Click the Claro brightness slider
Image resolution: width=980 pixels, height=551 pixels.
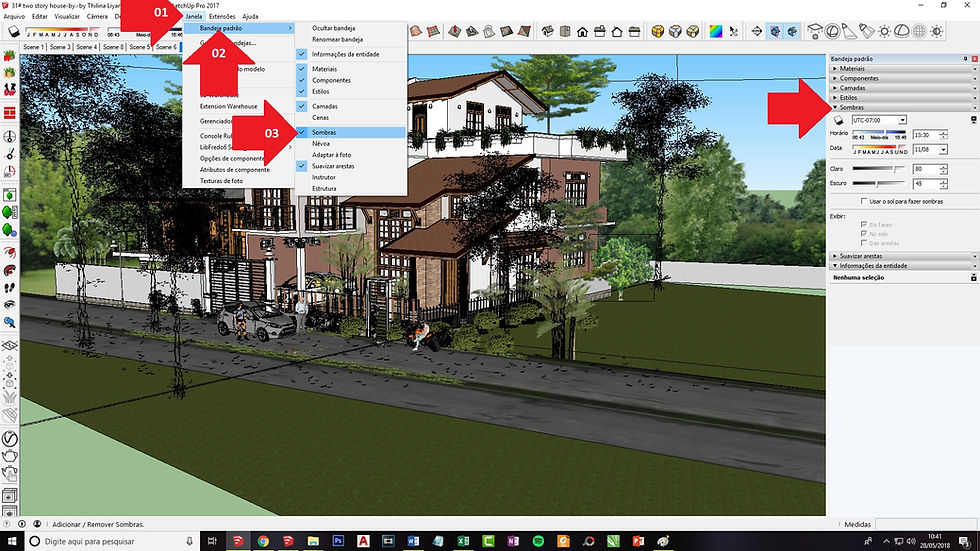click(879, 169)
